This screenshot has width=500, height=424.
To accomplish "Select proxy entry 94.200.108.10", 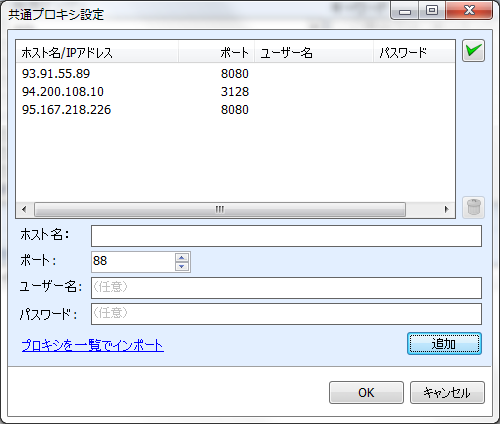I will click(x=235, y=92).
